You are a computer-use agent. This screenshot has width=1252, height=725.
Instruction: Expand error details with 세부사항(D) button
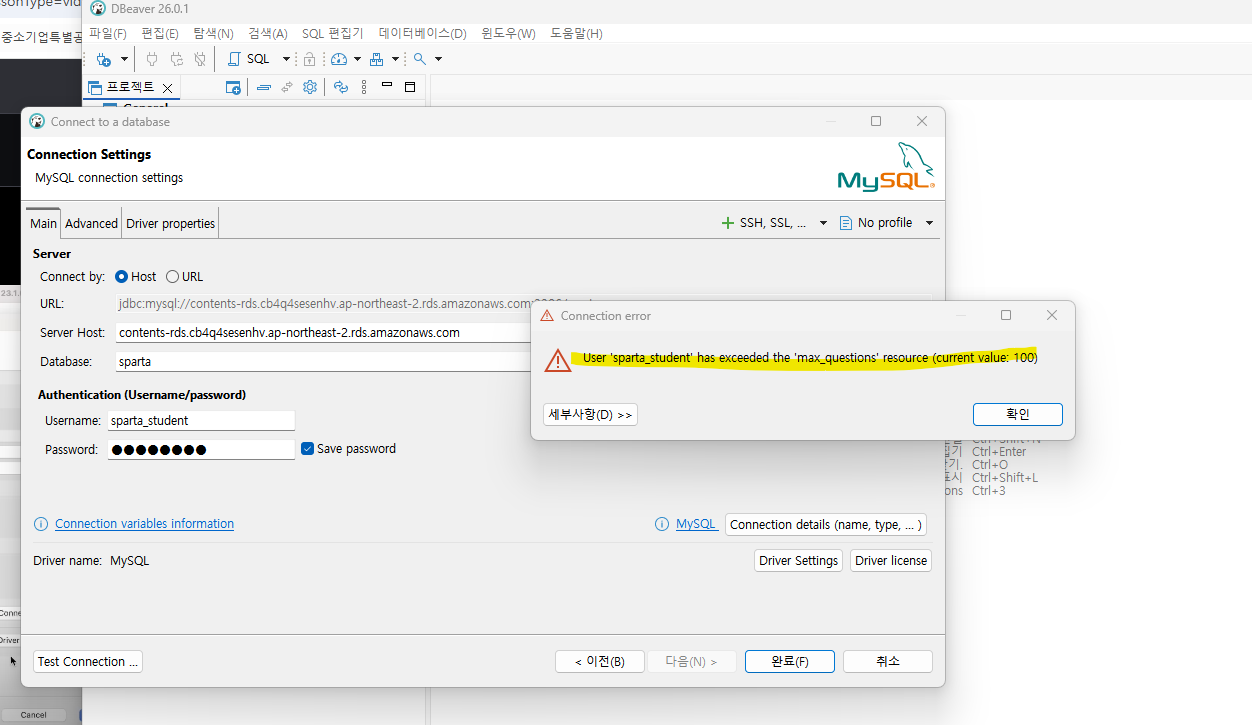590,414
